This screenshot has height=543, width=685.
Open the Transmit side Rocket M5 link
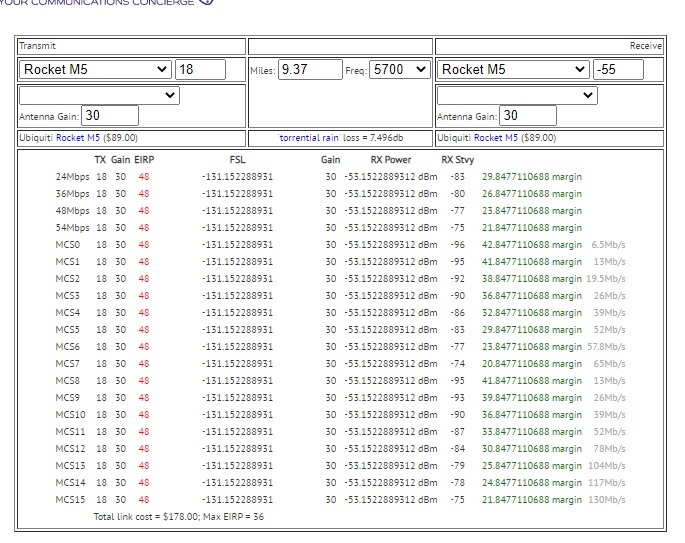pyautogui.click(x=77, y=138)
